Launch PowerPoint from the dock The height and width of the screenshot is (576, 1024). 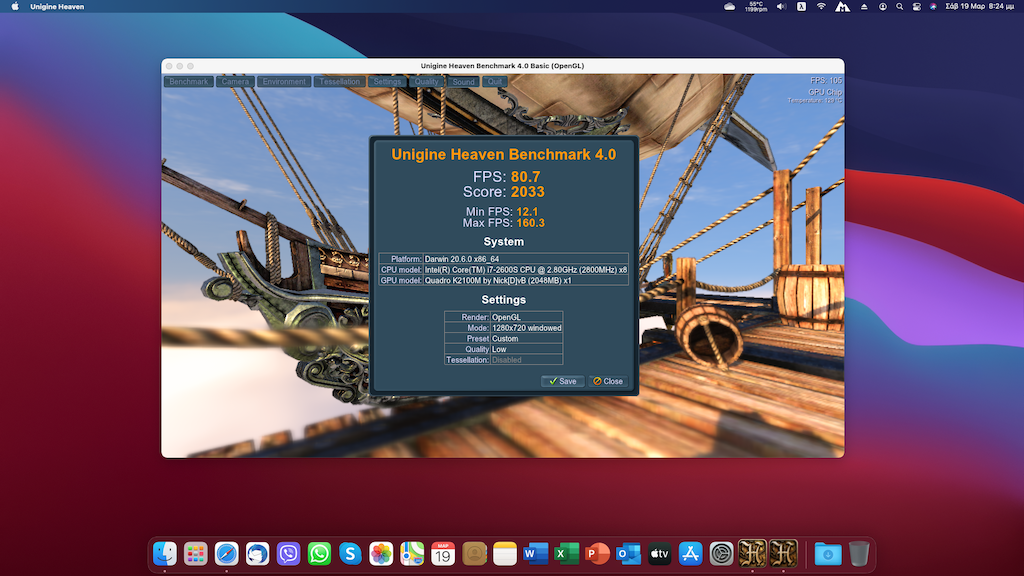click(598, 554)
